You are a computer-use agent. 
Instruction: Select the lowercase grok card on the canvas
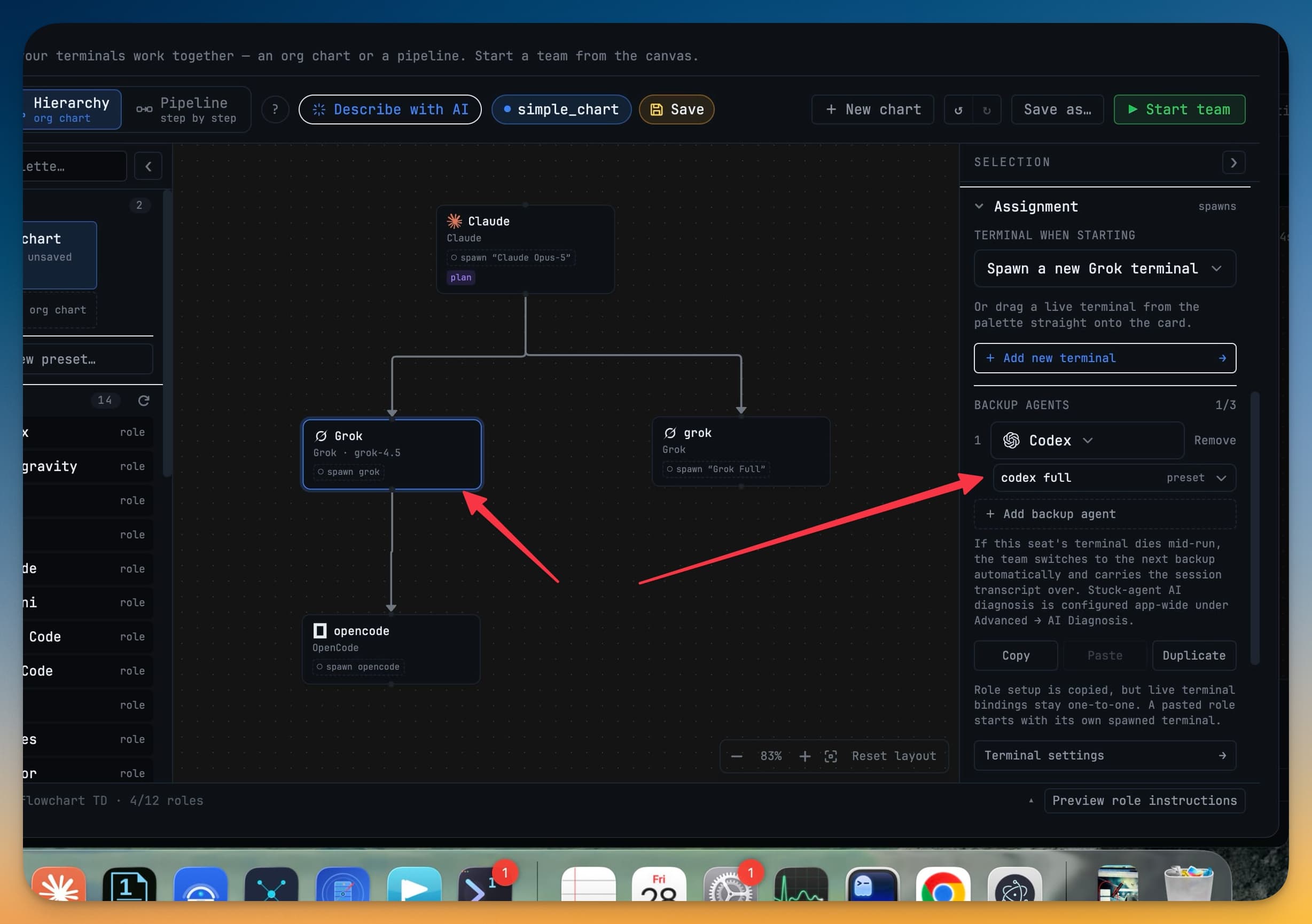740,451
